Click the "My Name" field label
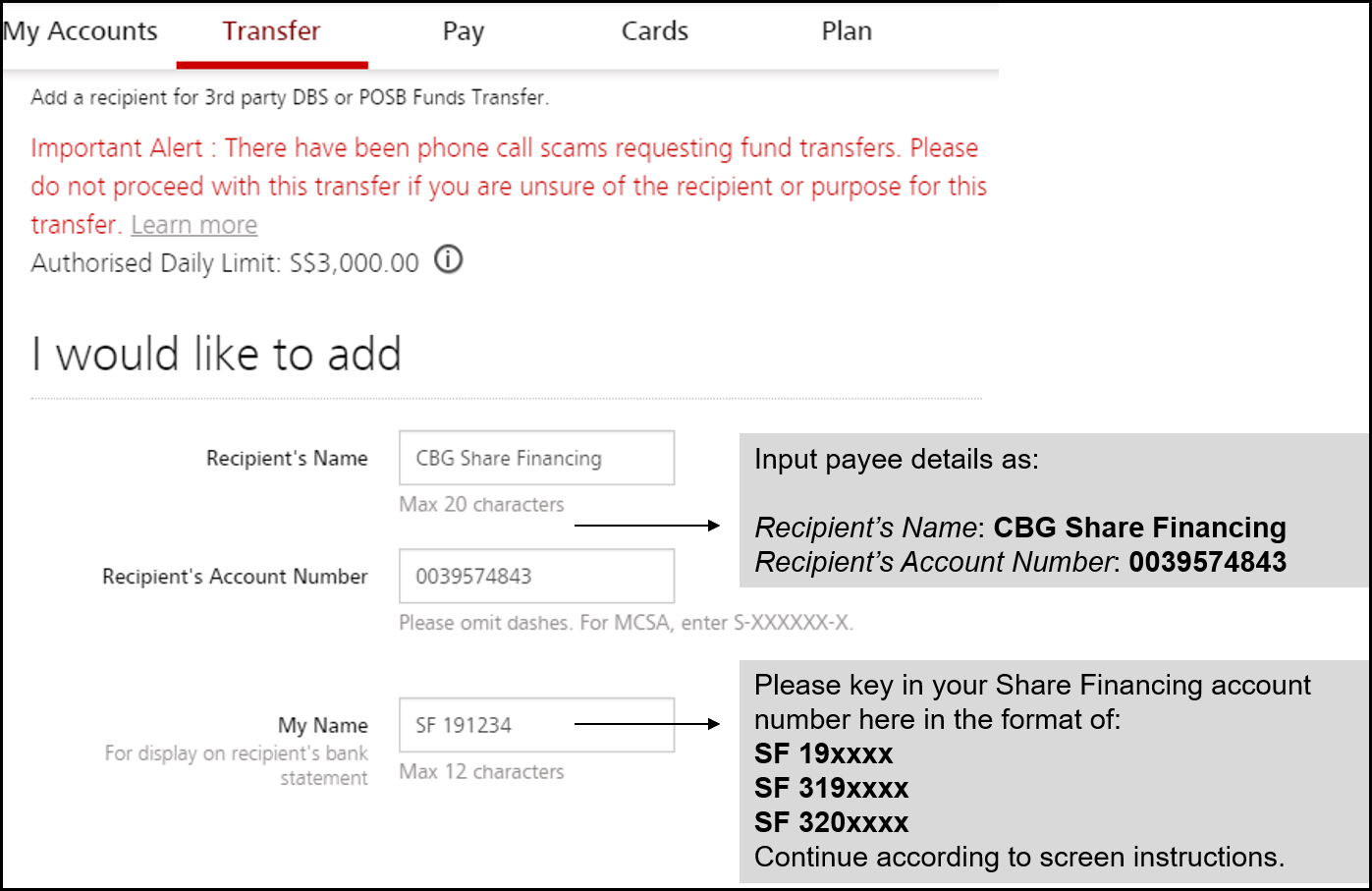 pos(323,726)
